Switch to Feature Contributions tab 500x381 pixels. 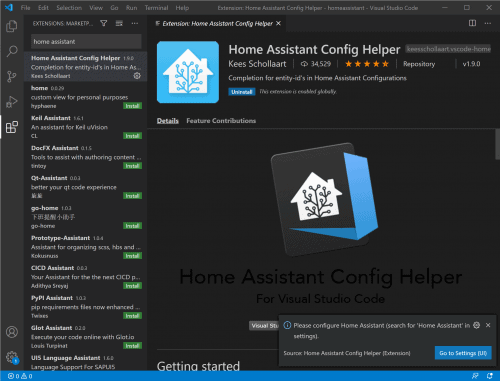[221, 121]
